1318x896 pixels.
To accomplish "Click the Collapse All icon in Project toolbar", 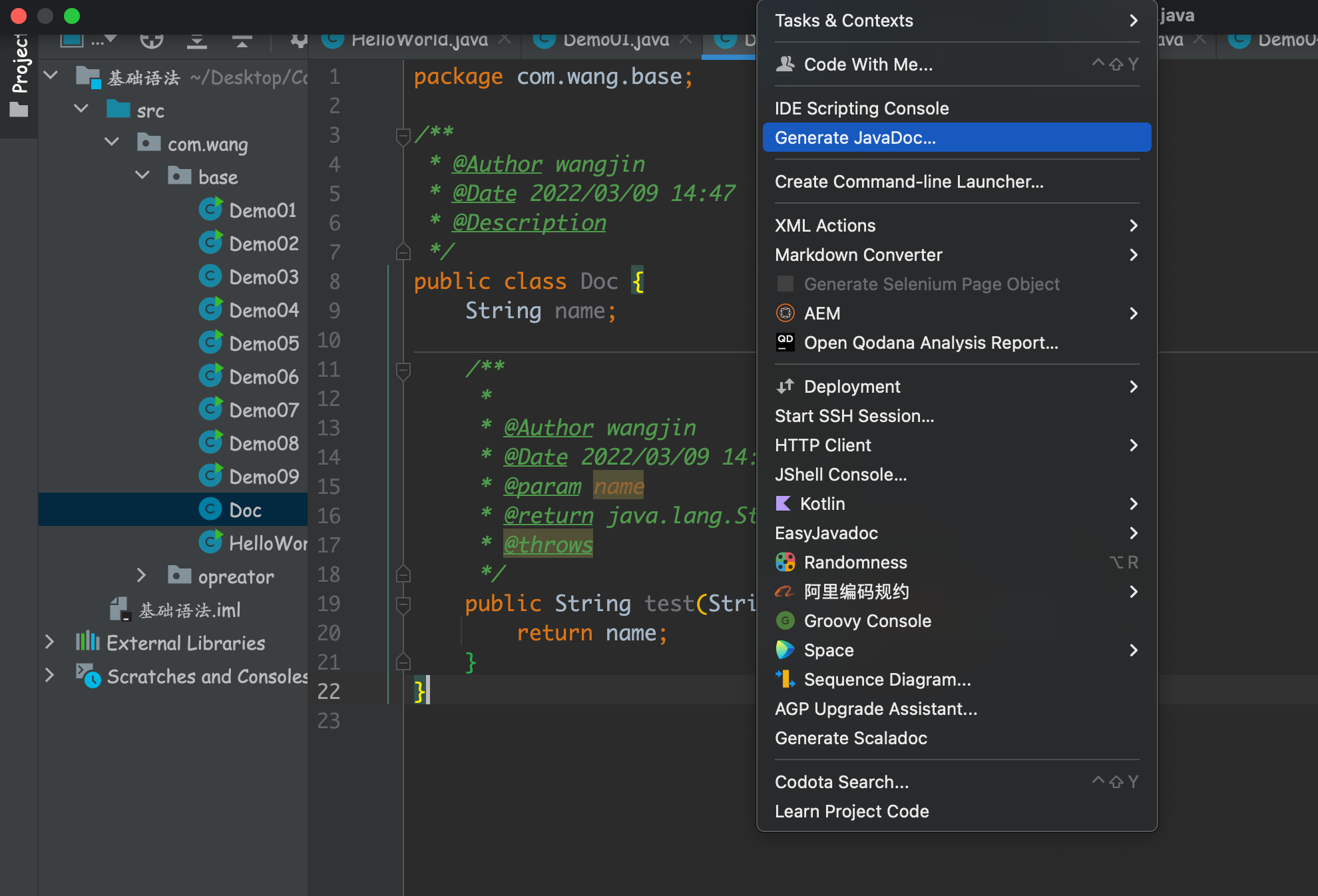I will coord(242,40).
